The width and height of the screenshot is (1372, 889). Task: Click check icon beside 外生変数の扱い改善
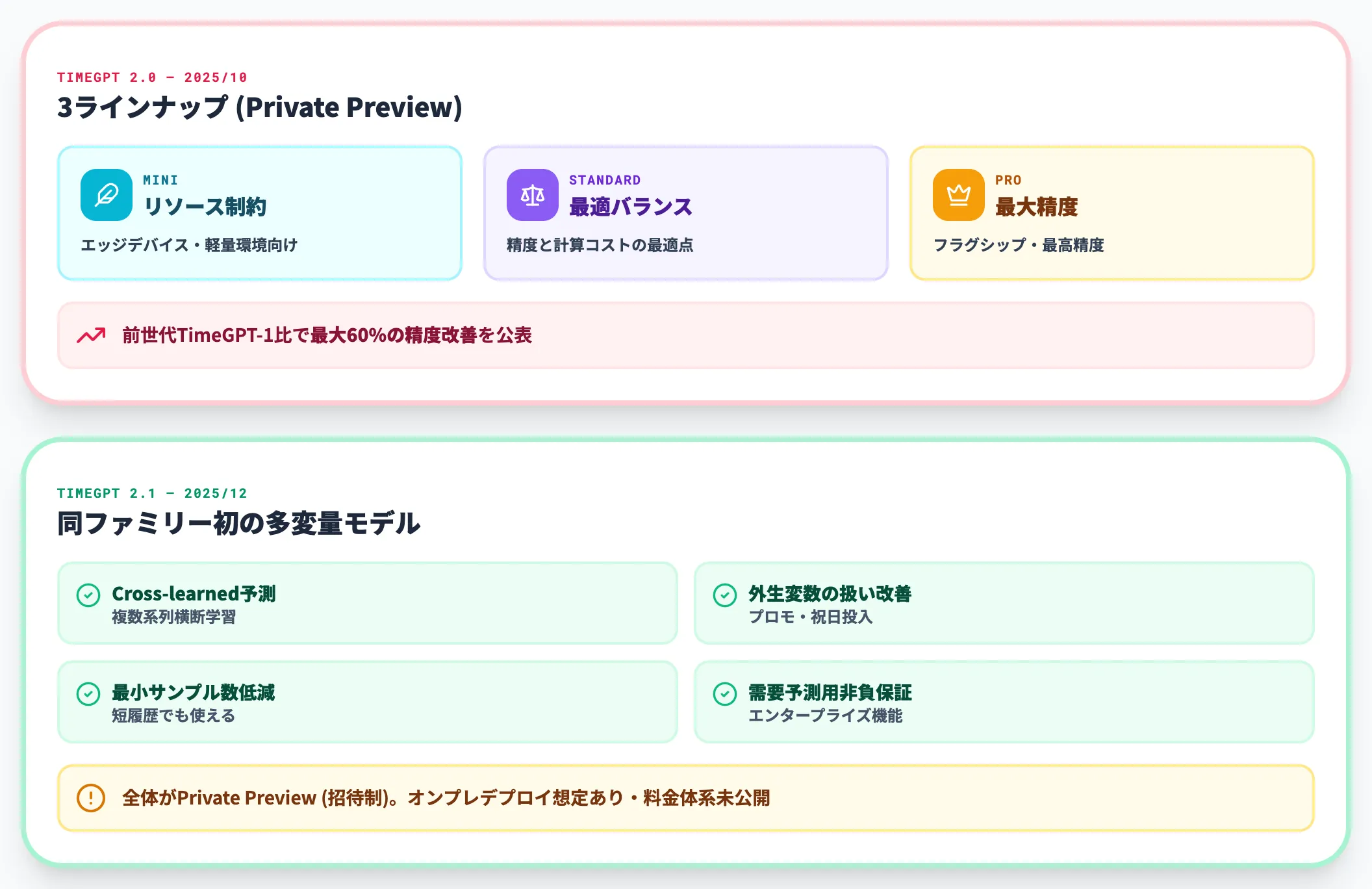point(725,595)
